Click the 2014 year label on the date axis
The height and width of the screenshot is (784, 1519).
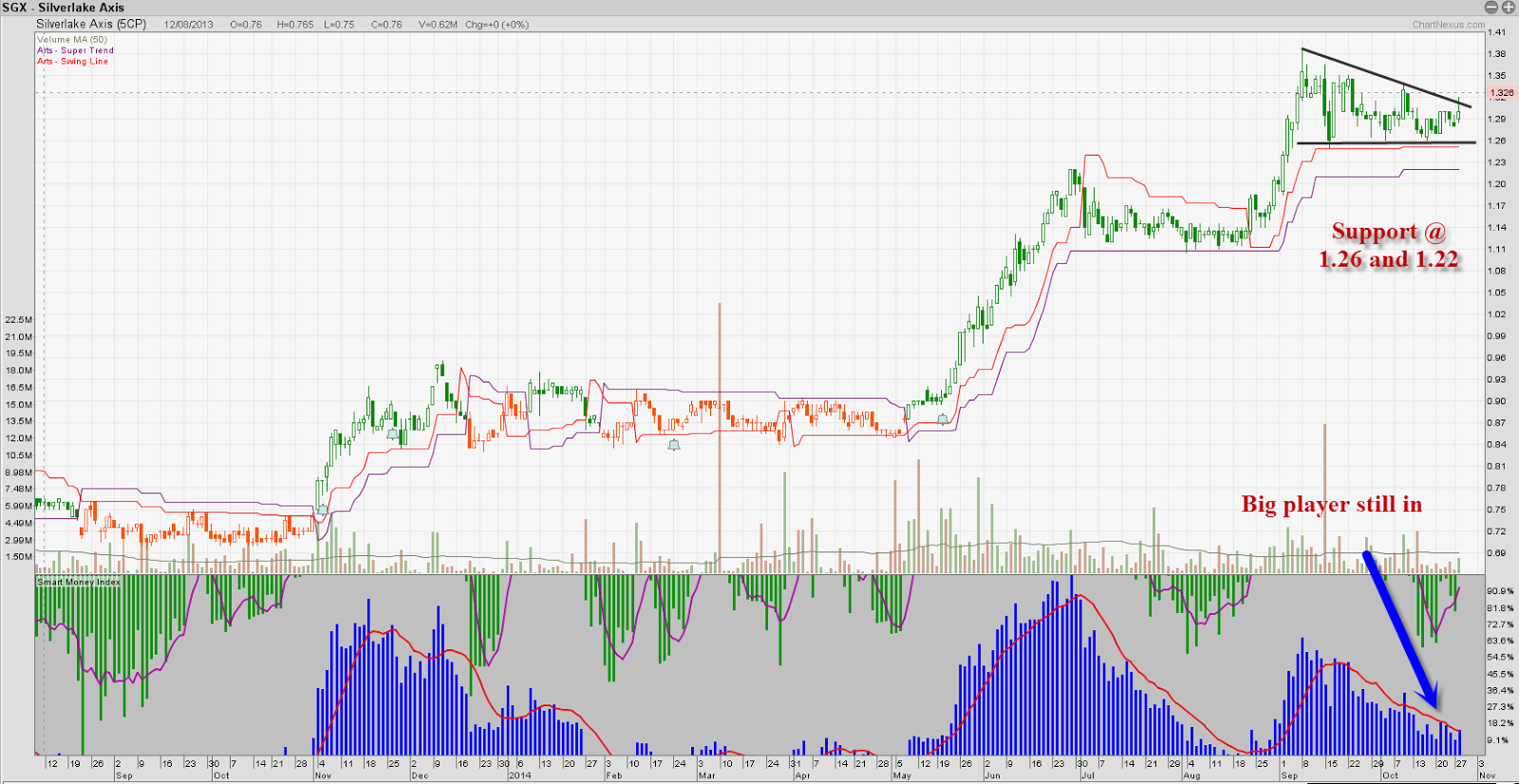(x=520, y=775)
